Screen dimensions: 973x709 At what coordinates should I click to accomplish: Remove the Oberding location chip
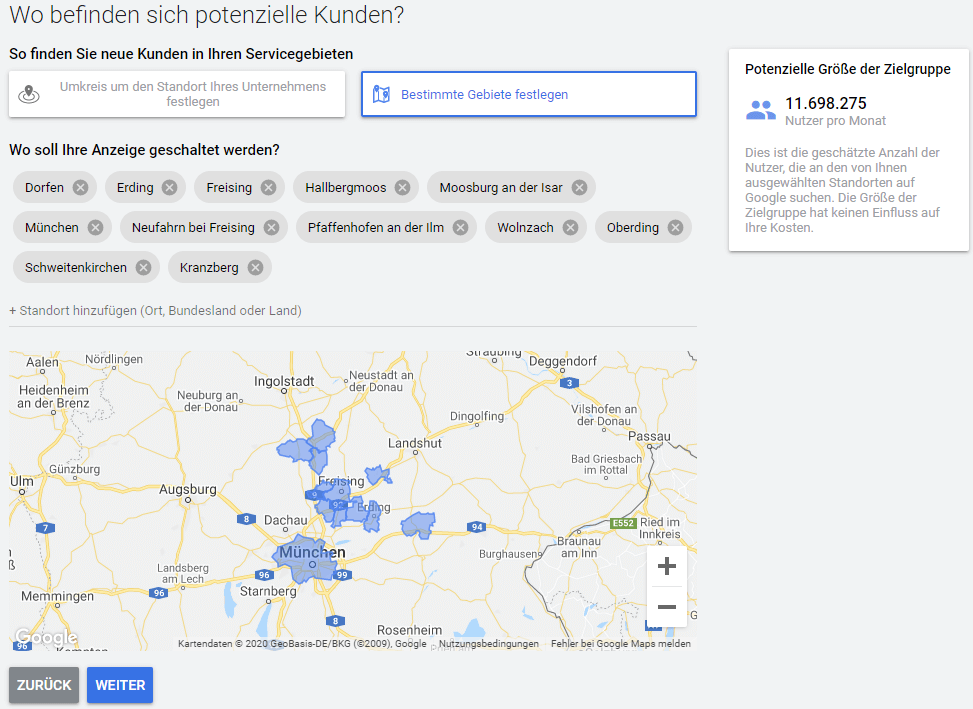pyautogui.click(x=675, y=227)
